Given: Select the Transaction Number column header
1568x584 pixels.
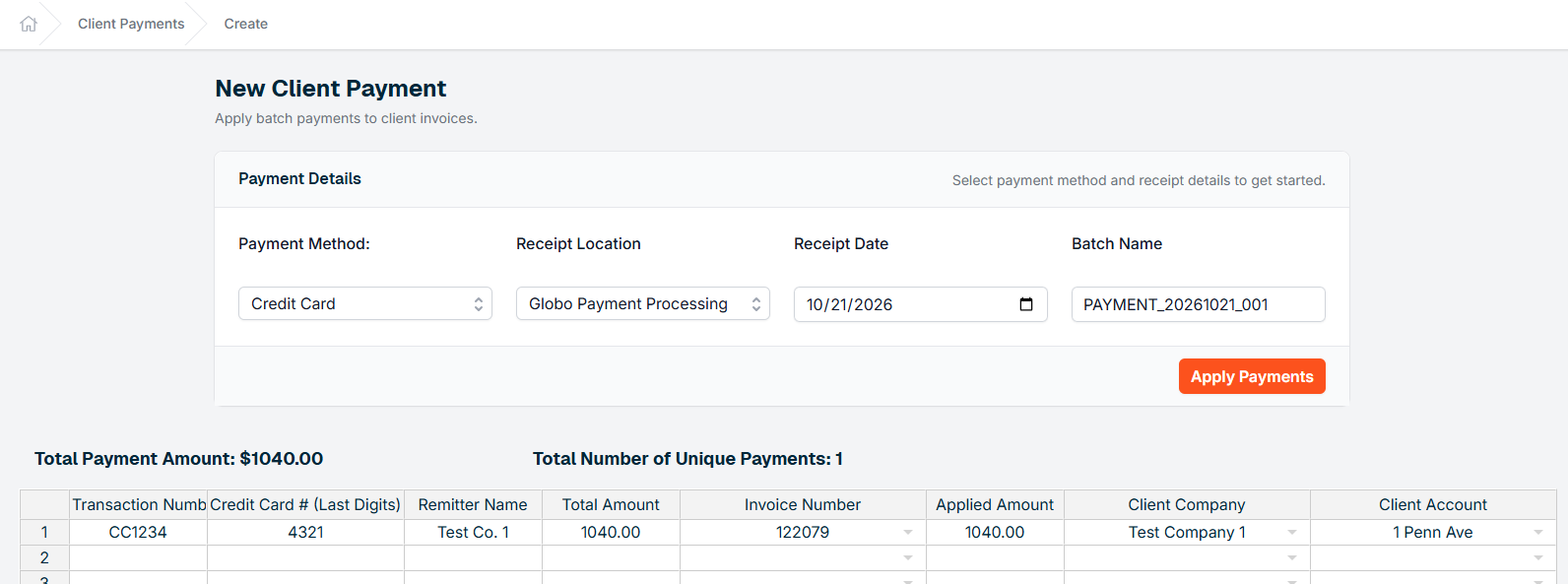Looking at the screenshot, I should click(x=139, y=504).
